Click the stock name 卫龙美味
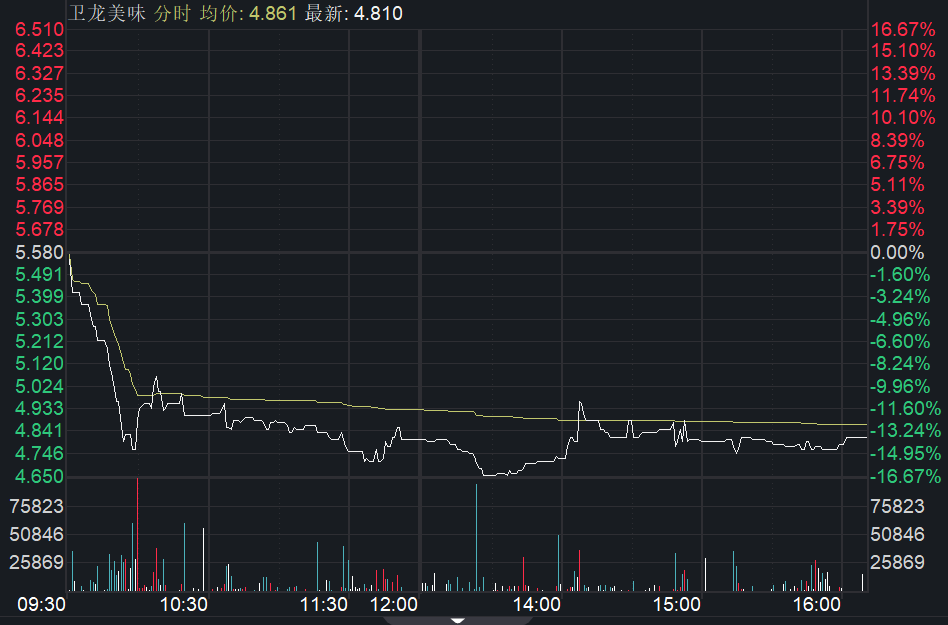The width and height of the screenshot is (948, 625). pyautogui.click(x=104, y=13)
